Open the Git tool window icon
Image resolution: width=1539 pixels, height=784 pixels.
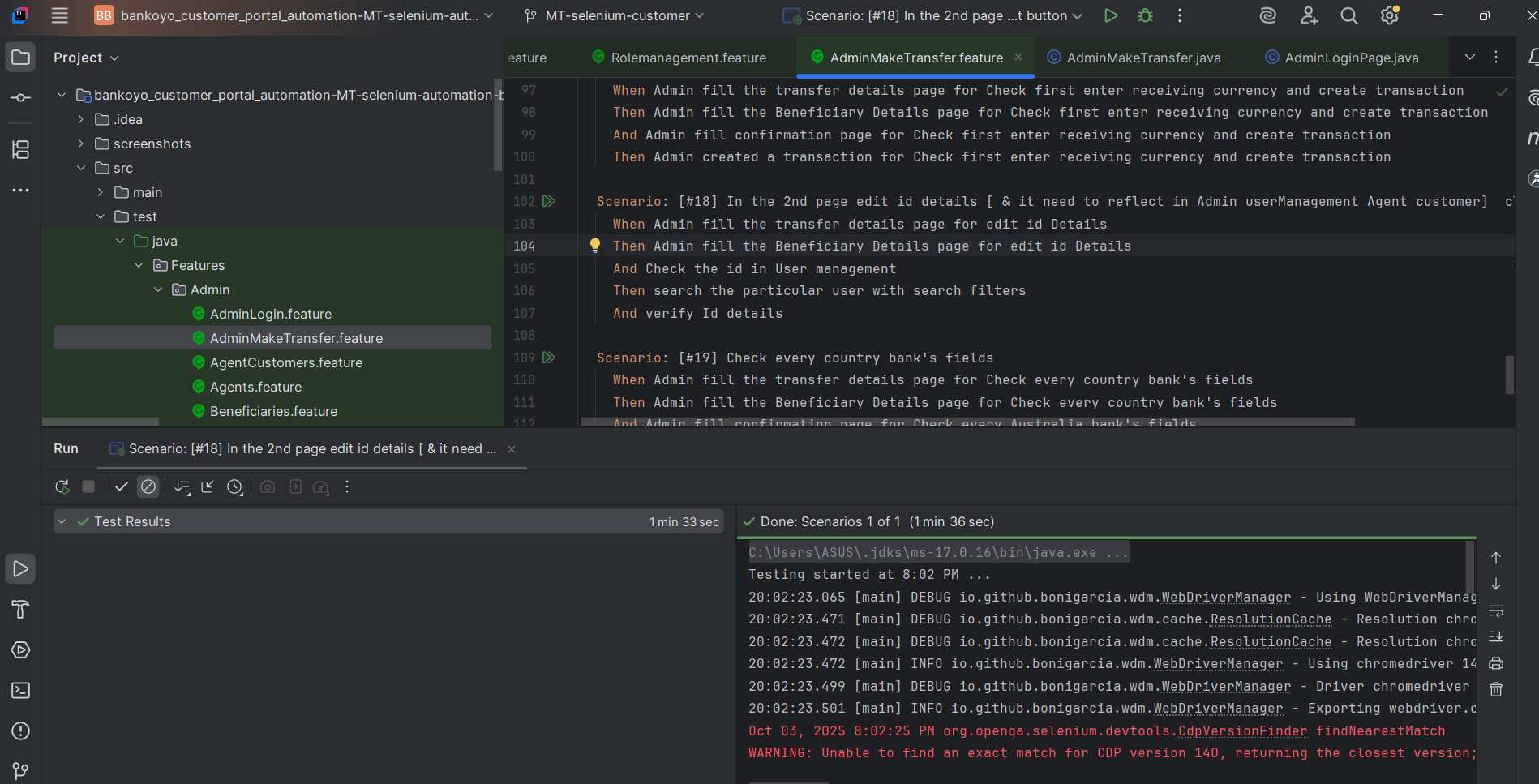20,770
